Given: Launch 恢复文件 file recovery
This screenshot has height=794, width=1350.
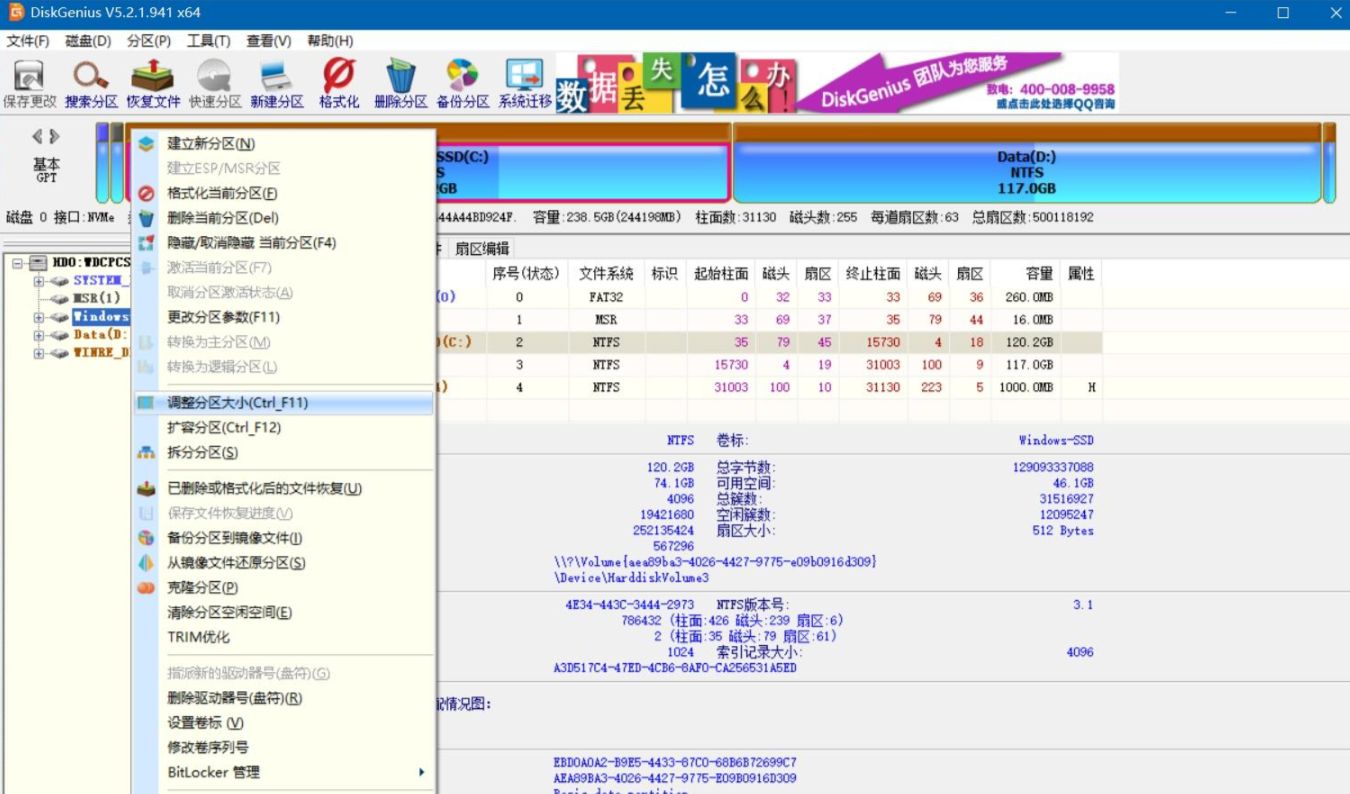Looking at the screenshot, I should (152, 80).
